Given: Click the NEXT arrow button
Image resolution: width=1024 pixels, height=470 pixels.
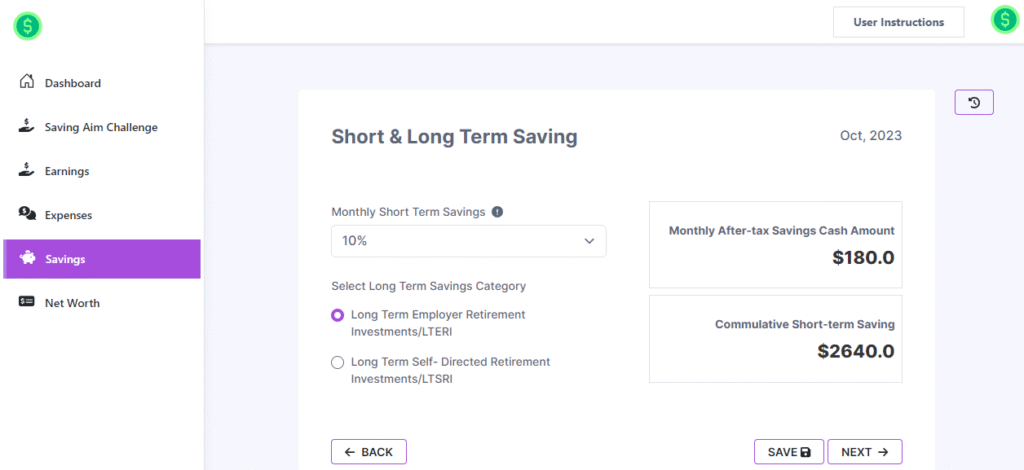Looking at the screenshot, I should (864, 452).
